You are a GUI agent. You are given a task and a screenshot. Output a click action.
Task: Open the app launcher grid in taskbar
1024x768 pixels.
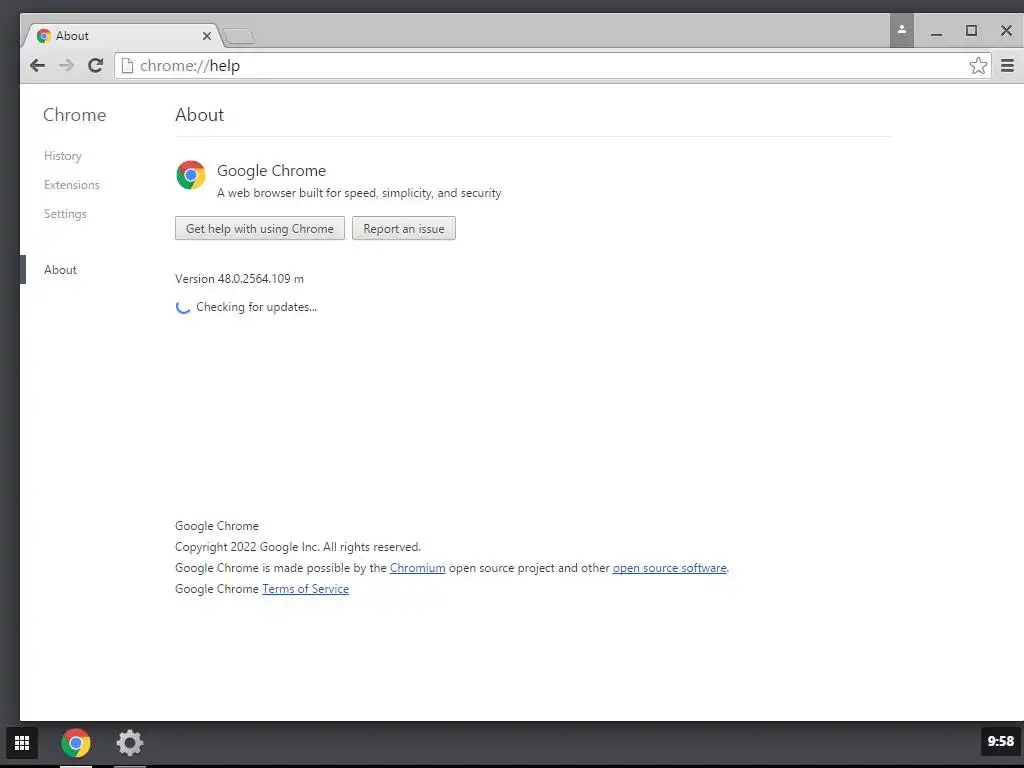pos(22,743)
